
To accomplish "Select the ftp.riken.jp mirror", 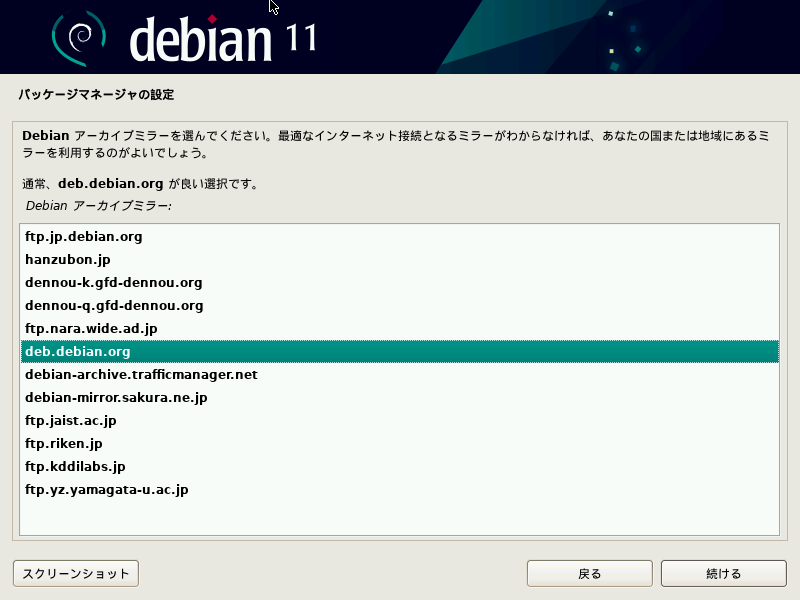I will (x=399, y=443).
